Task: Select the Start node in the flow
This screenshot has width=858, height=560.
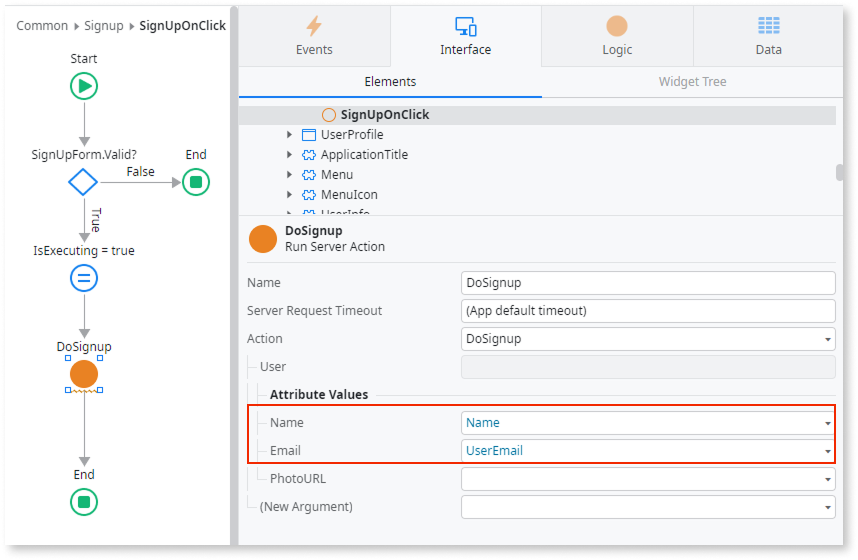Action: click(84, 86)
